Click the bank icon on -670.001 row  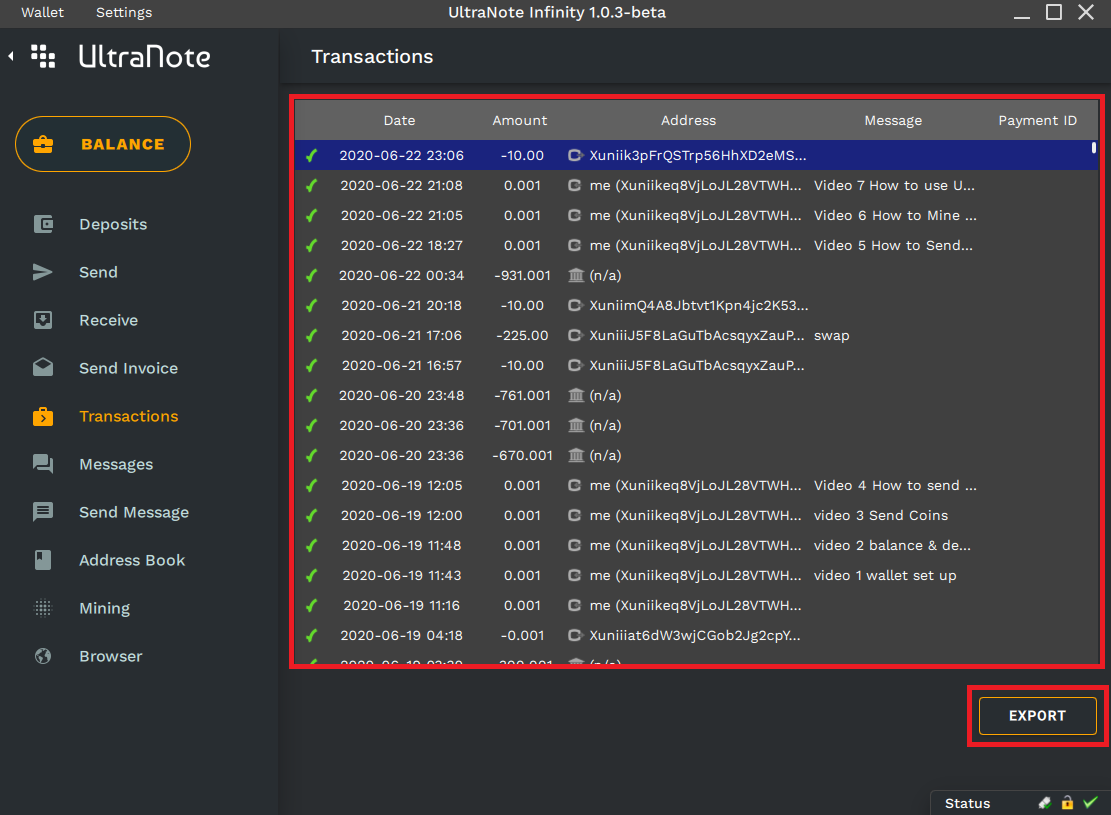(576, 455)
